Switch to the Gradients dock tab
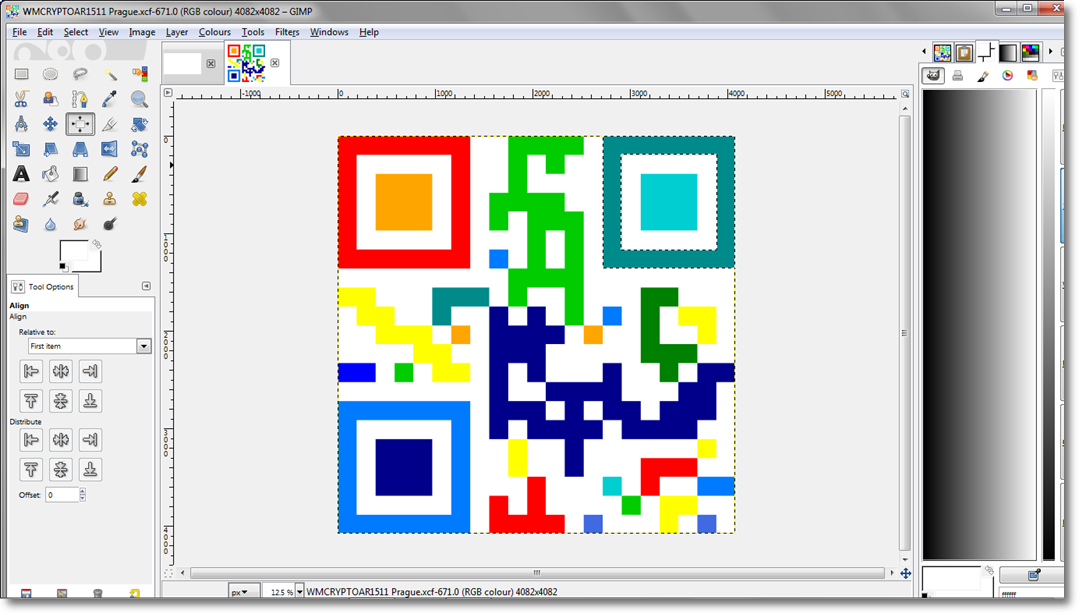 (x=1008, y=52)
